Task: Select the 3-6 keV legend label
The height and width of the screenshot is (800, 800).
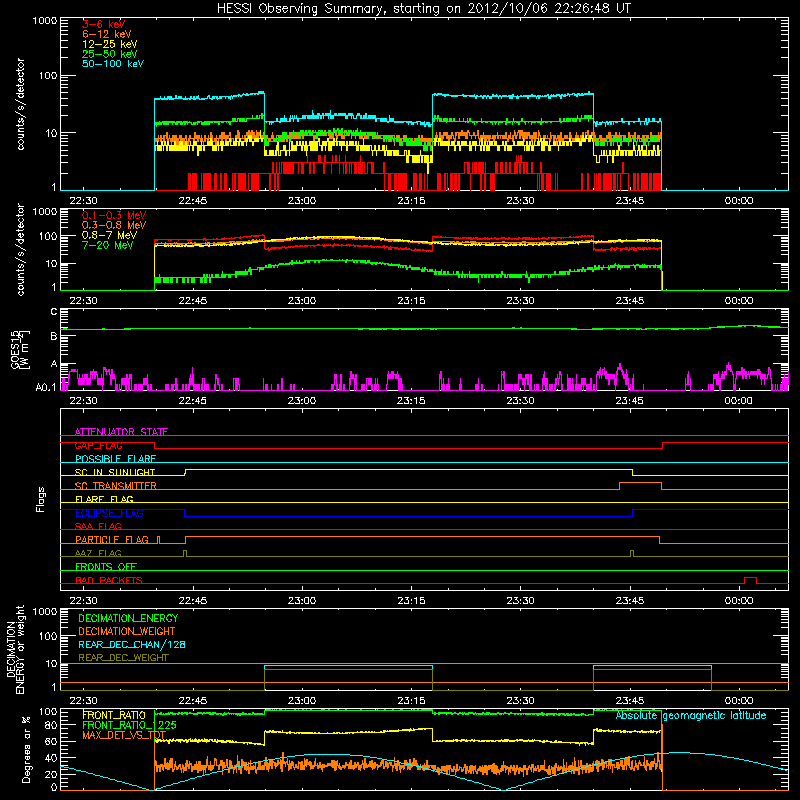Action: coord(104,24)
